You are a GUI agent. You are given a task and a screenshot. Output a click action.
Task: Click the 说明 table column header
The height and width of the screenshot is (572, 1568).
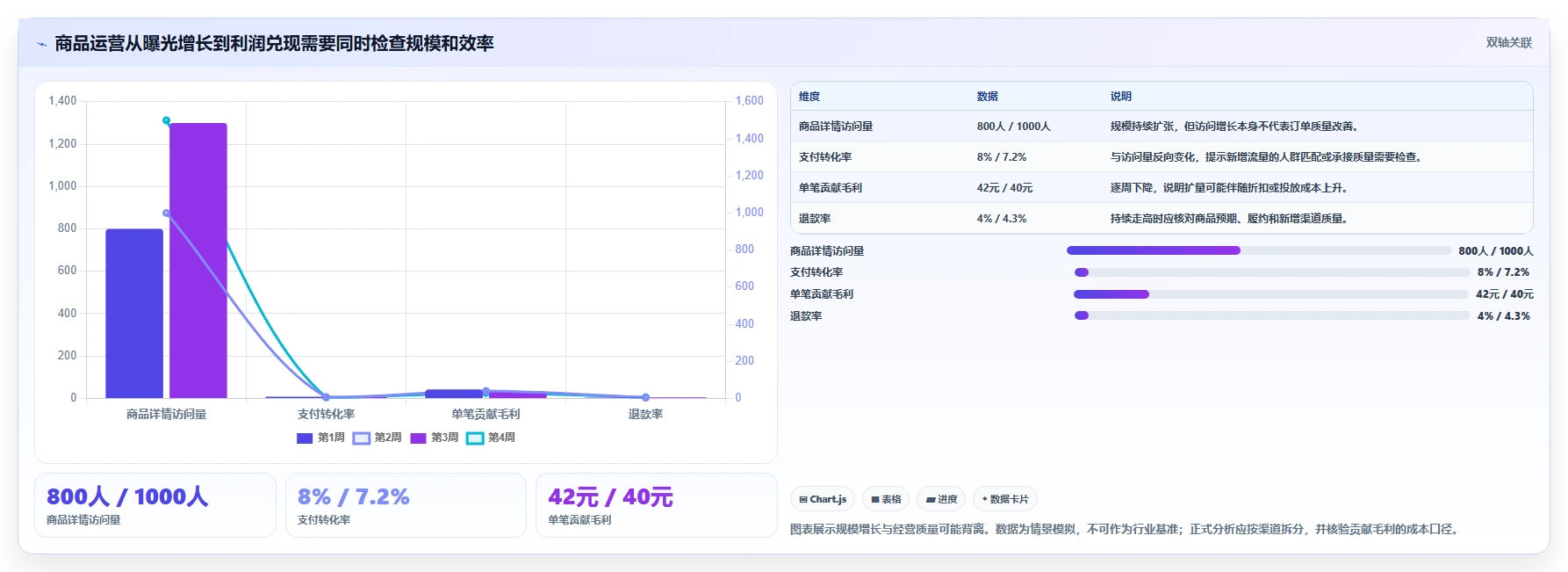click(1121, 97)
